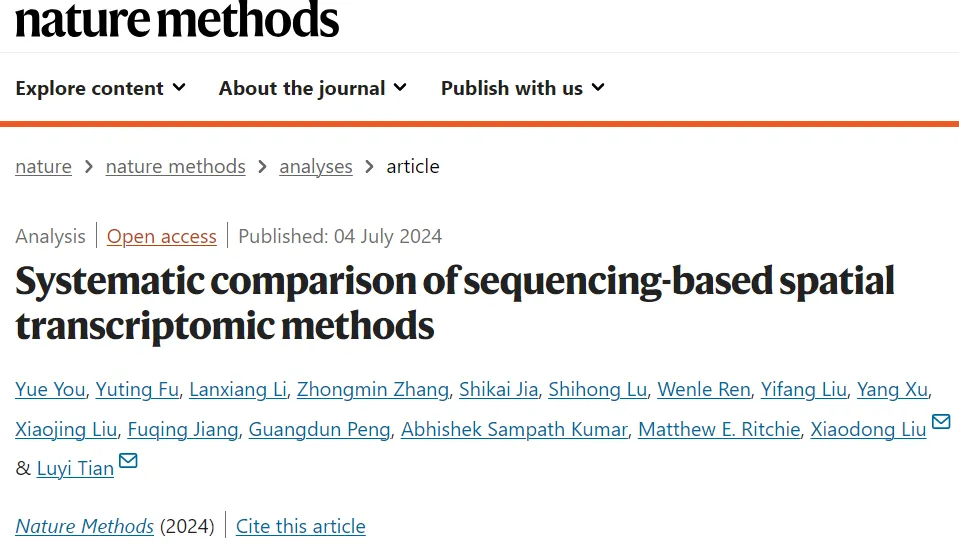This screenshot has width=959, height=545.
Task: Navigate to analyses breadcrumb
Action: click(x=316, y=166)
